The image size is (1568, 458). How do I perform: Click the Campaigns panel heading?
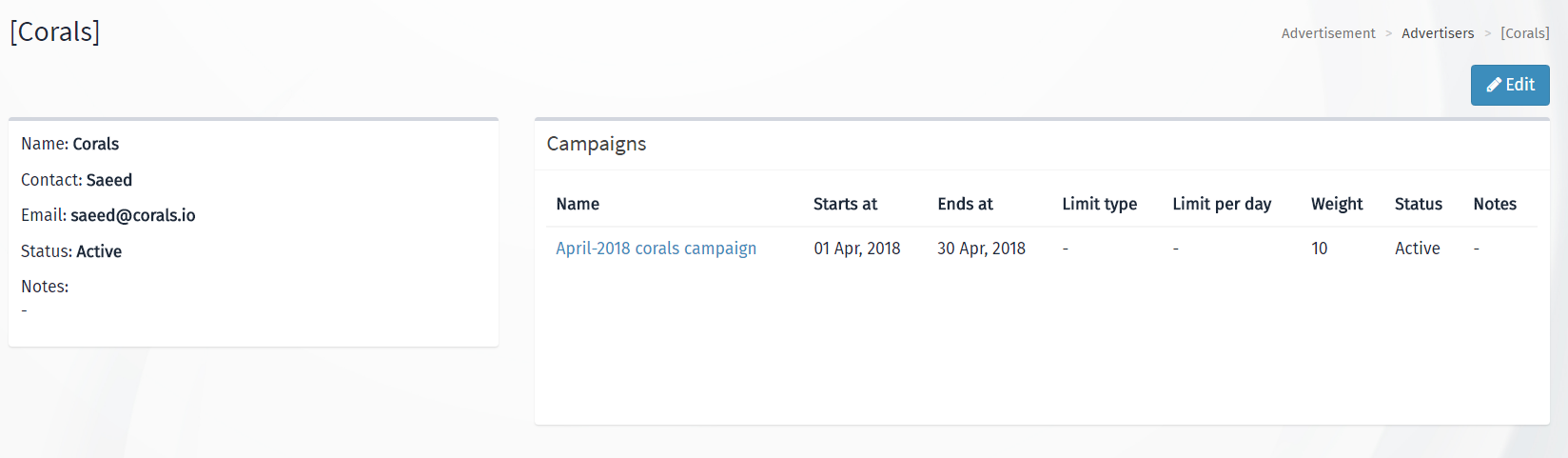pos(597,144)
